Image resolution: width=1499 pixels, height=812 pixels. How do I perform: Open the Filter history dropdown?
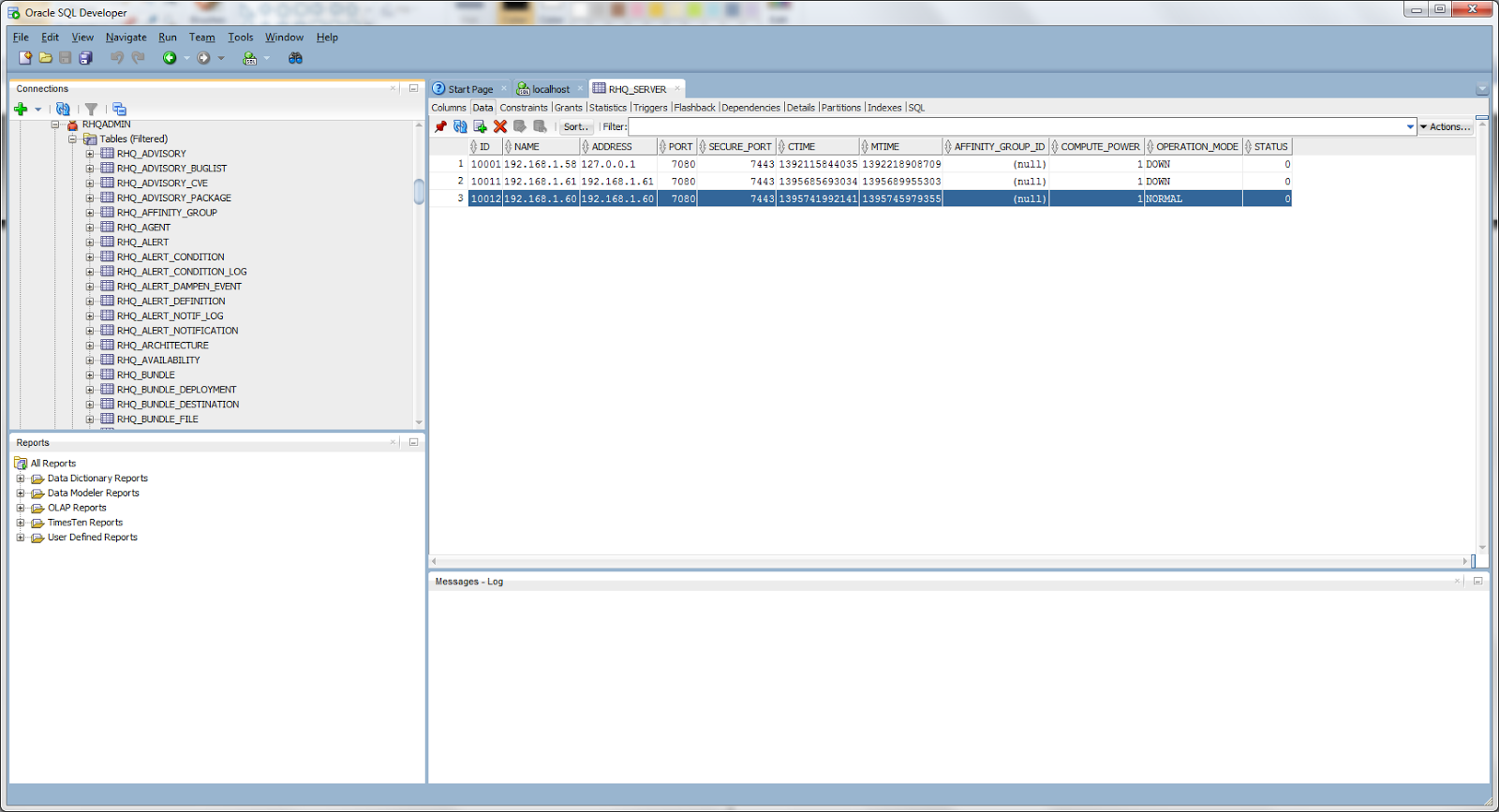pyautogui.click(x=1410, y=126)
